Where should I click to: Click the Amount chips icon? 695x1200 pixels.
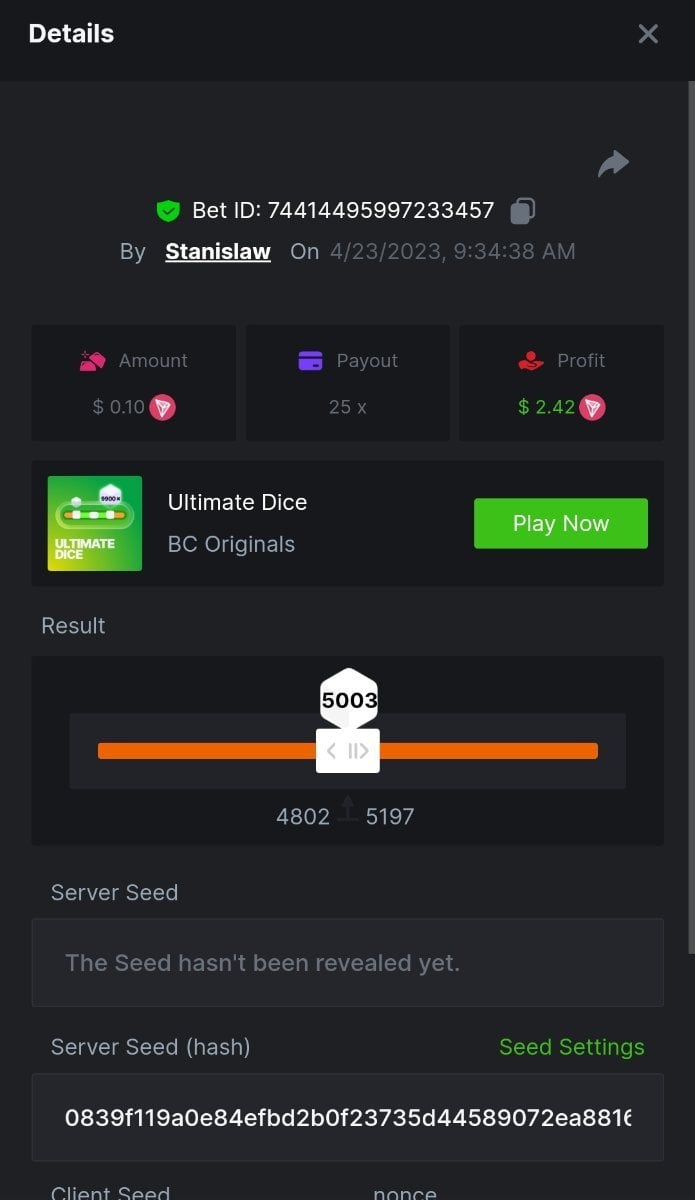coord(93,361)
